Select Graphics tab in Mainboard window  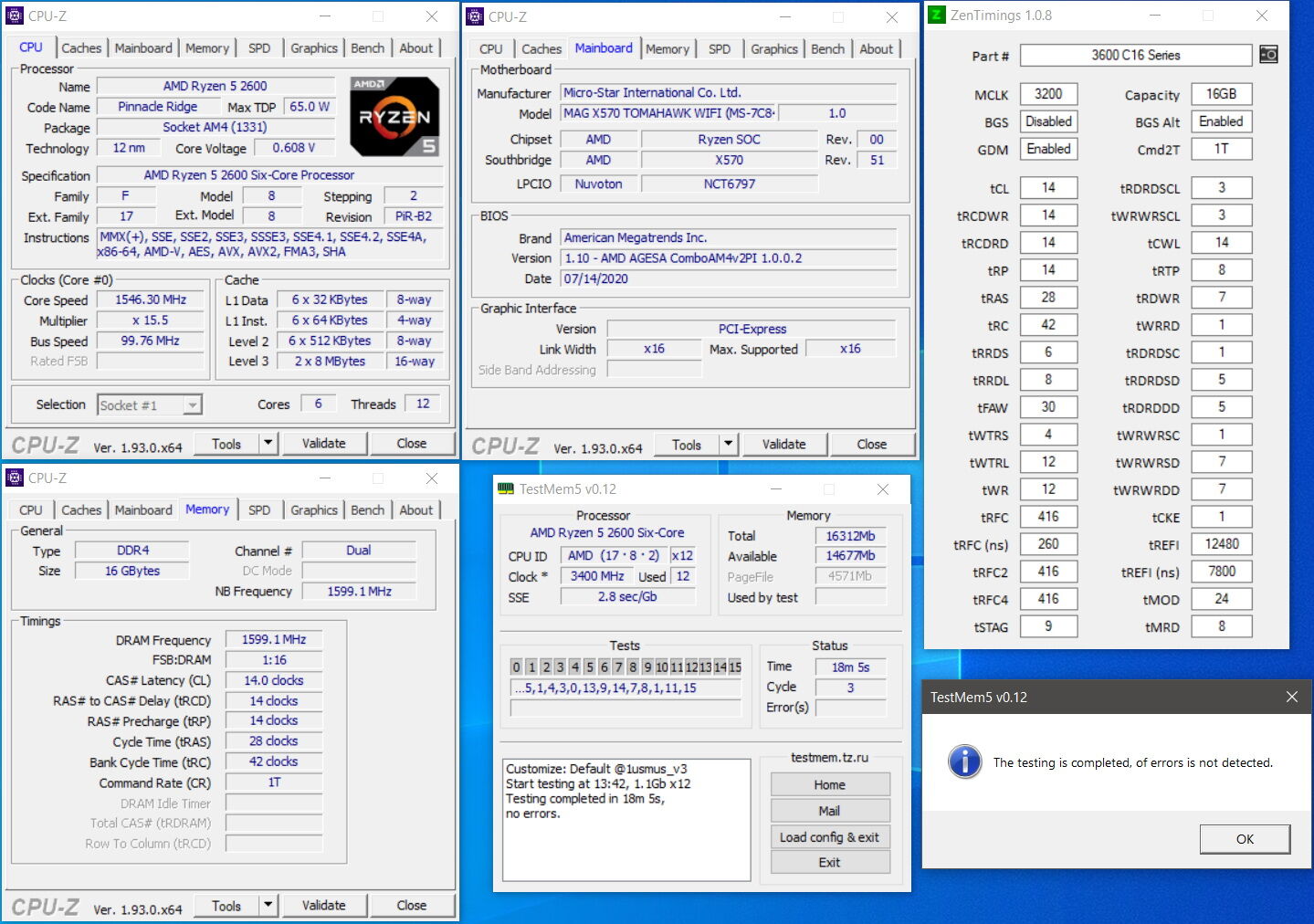[x=773, y=49]
